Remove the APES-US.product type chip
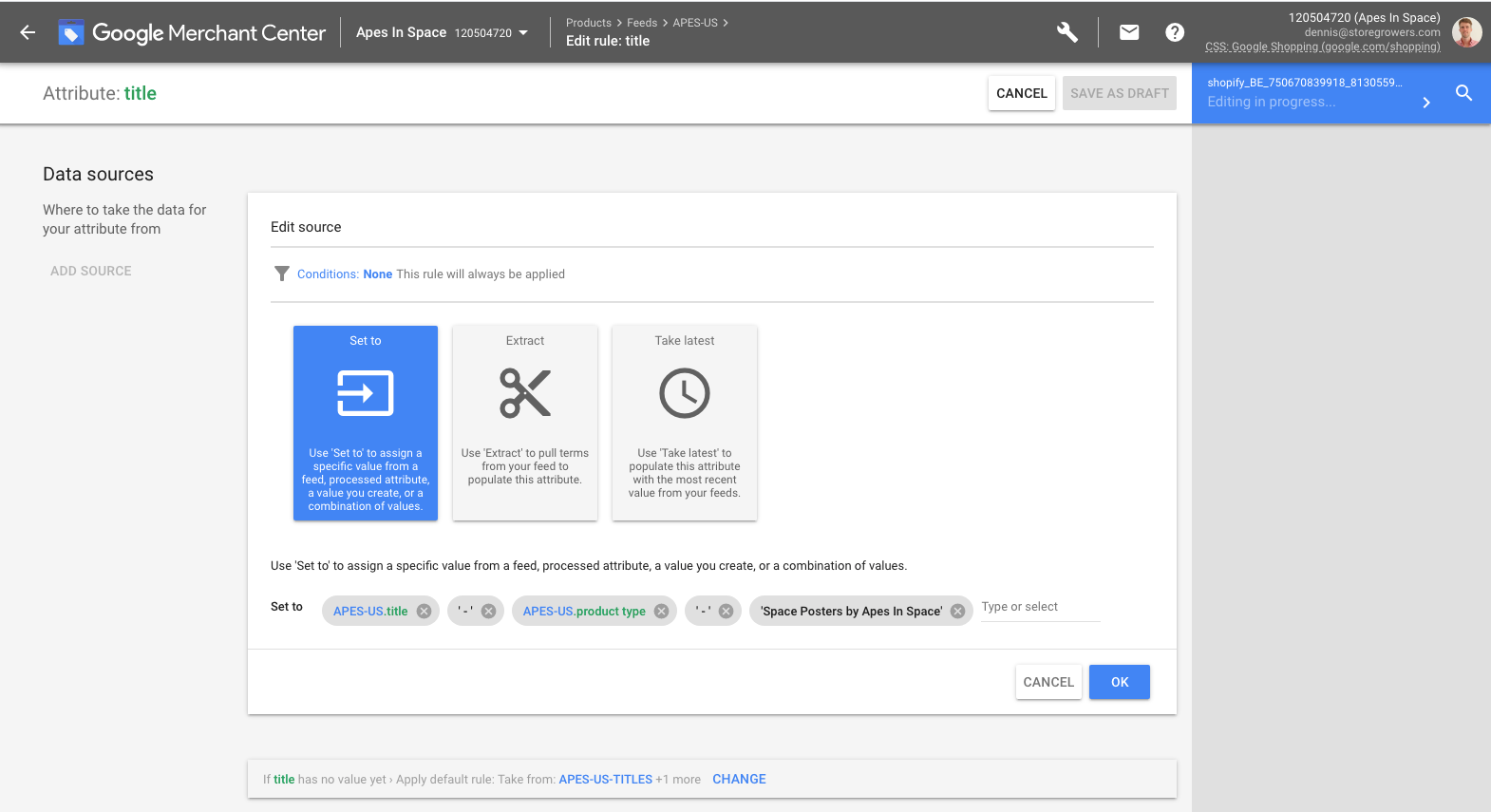This screenshot has height=812, width=1491. click(x=661, y=611)
